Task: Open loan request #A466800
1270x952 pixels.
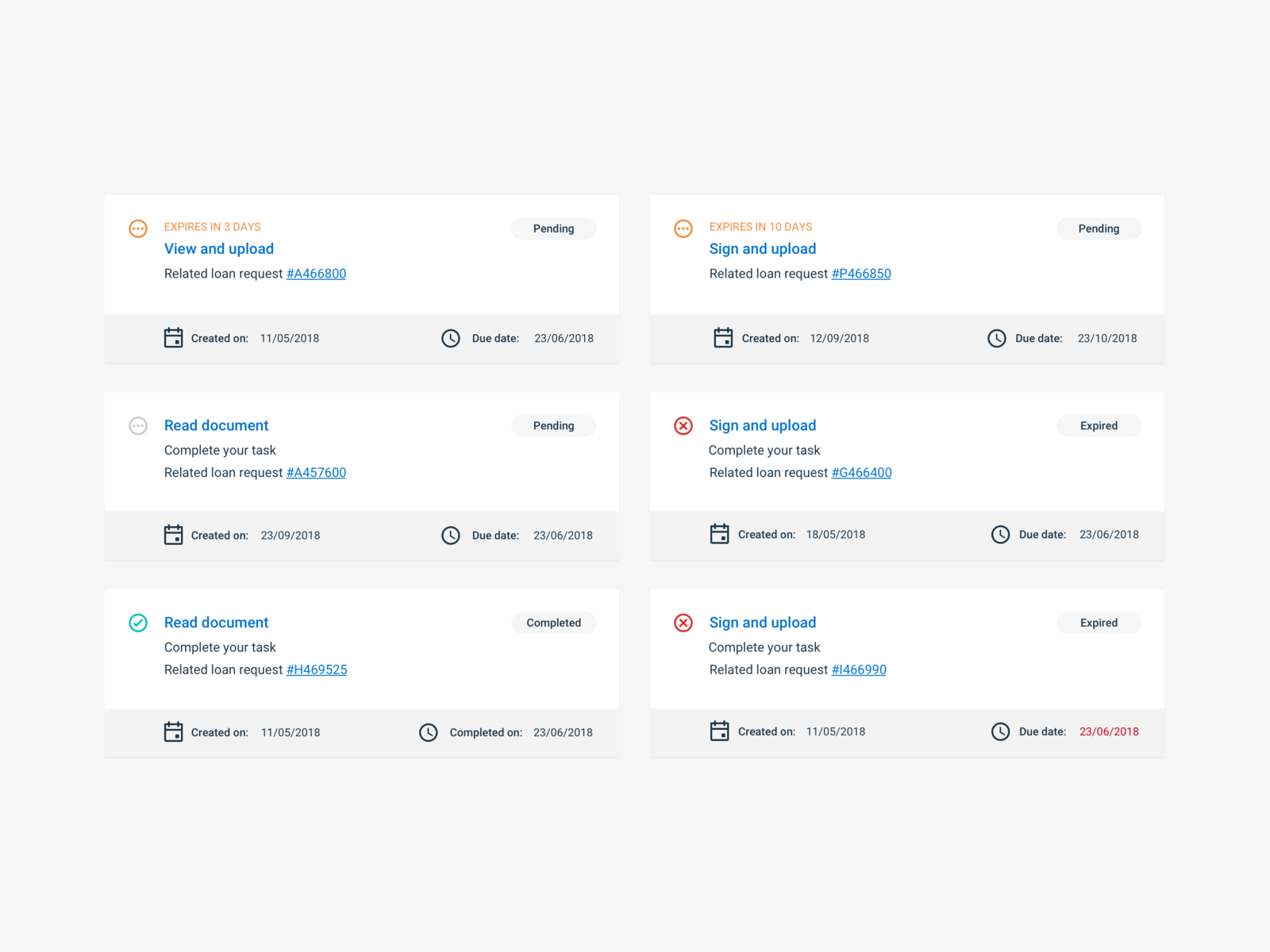Action: tap(316, 273)
